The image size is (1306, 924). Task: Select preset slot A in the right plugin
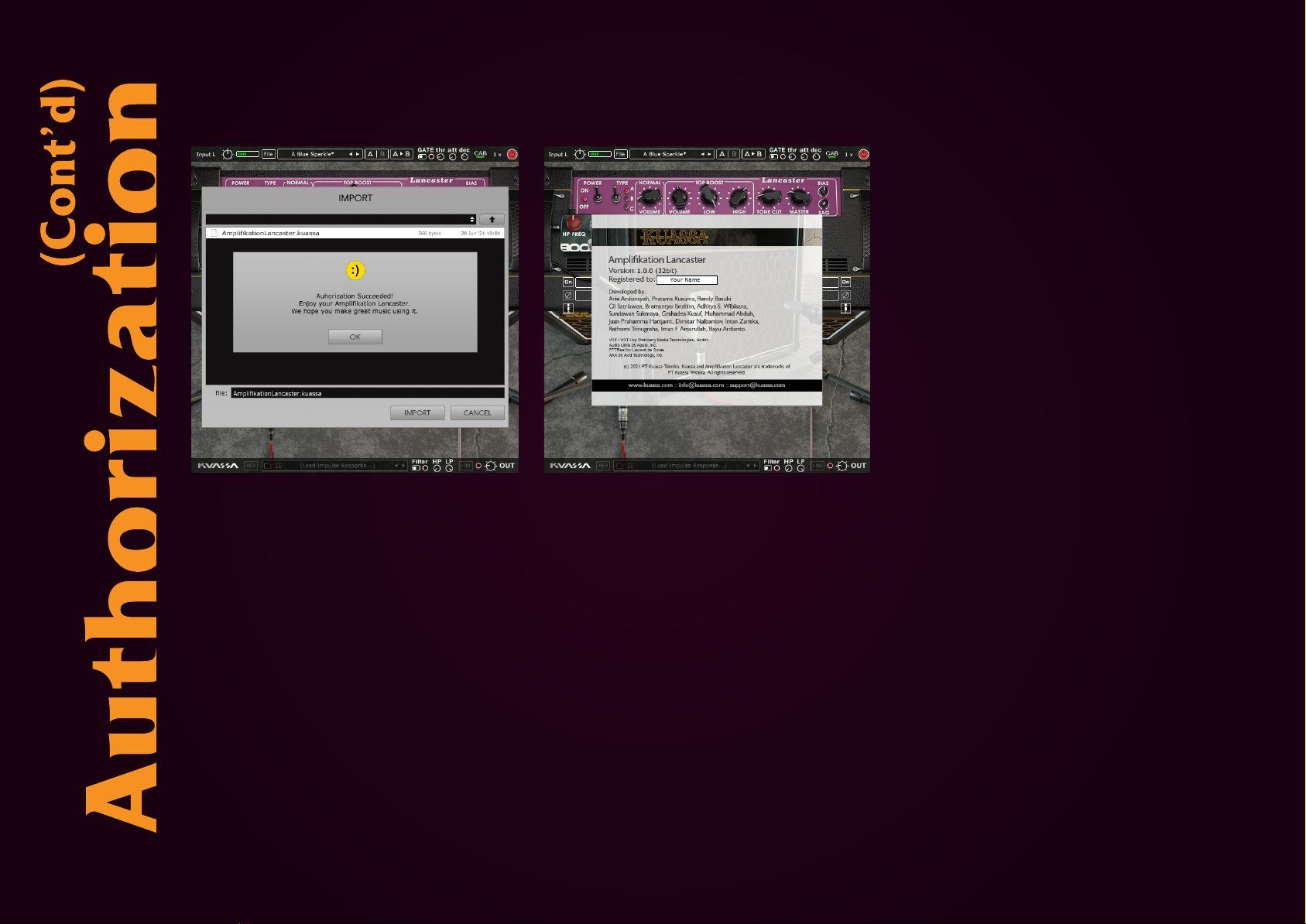pos(722,154)
